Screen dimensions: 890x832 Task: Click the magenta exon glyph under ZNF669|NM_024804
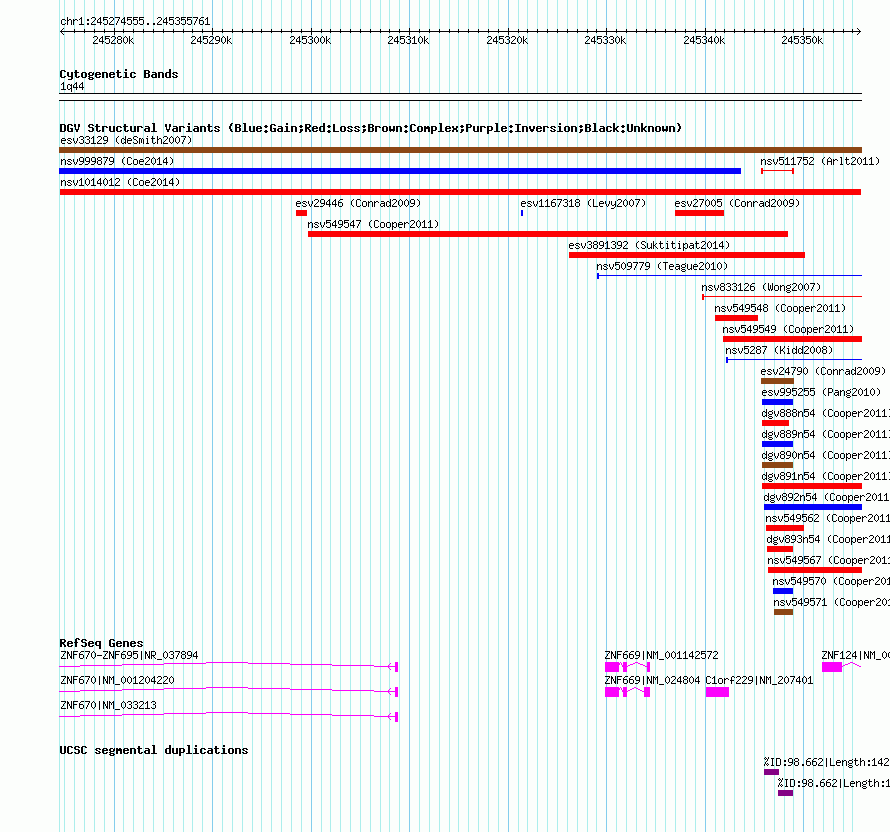pyautogui.click(x=612, y=692)
